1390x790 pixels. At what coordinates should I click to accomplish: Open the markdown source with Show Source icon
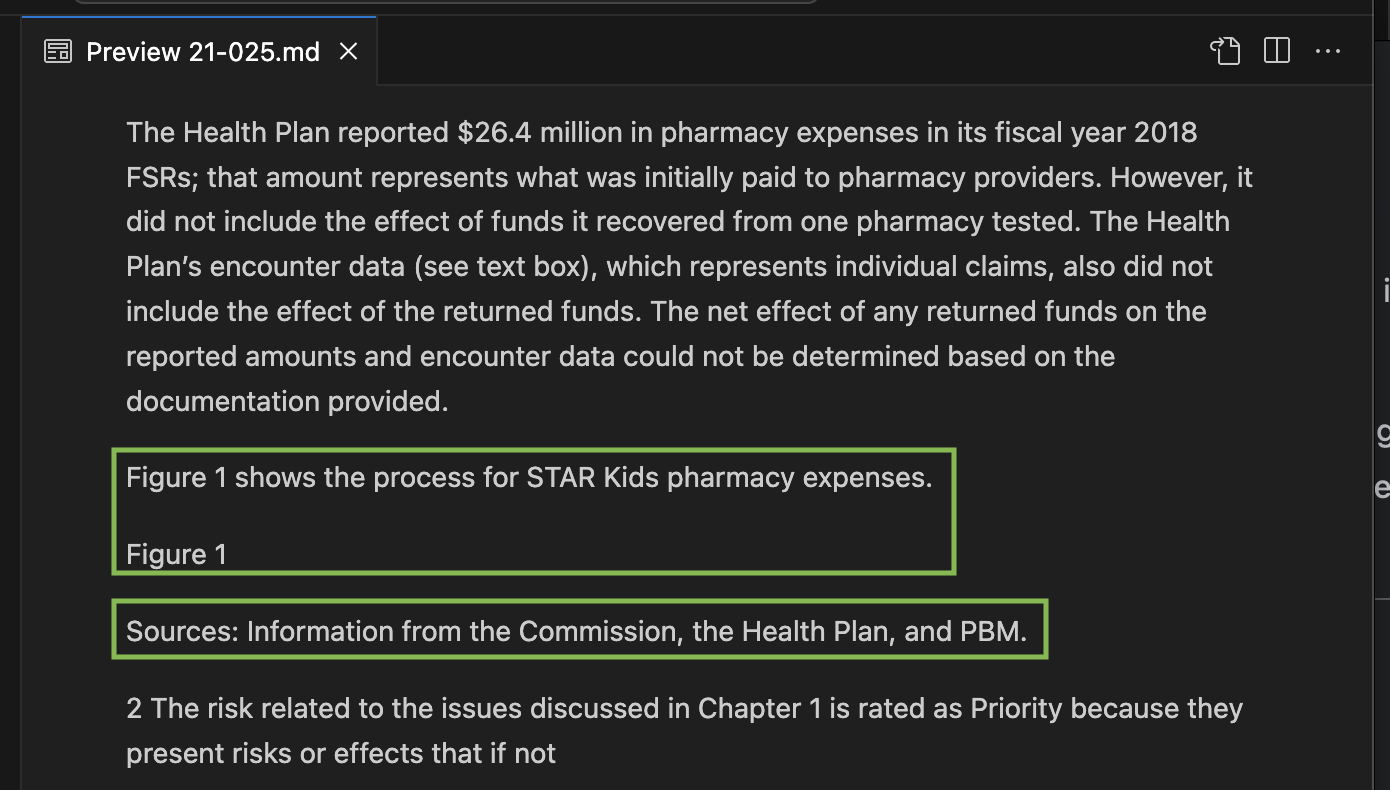pyautogui.click(x=1225, y=51)
